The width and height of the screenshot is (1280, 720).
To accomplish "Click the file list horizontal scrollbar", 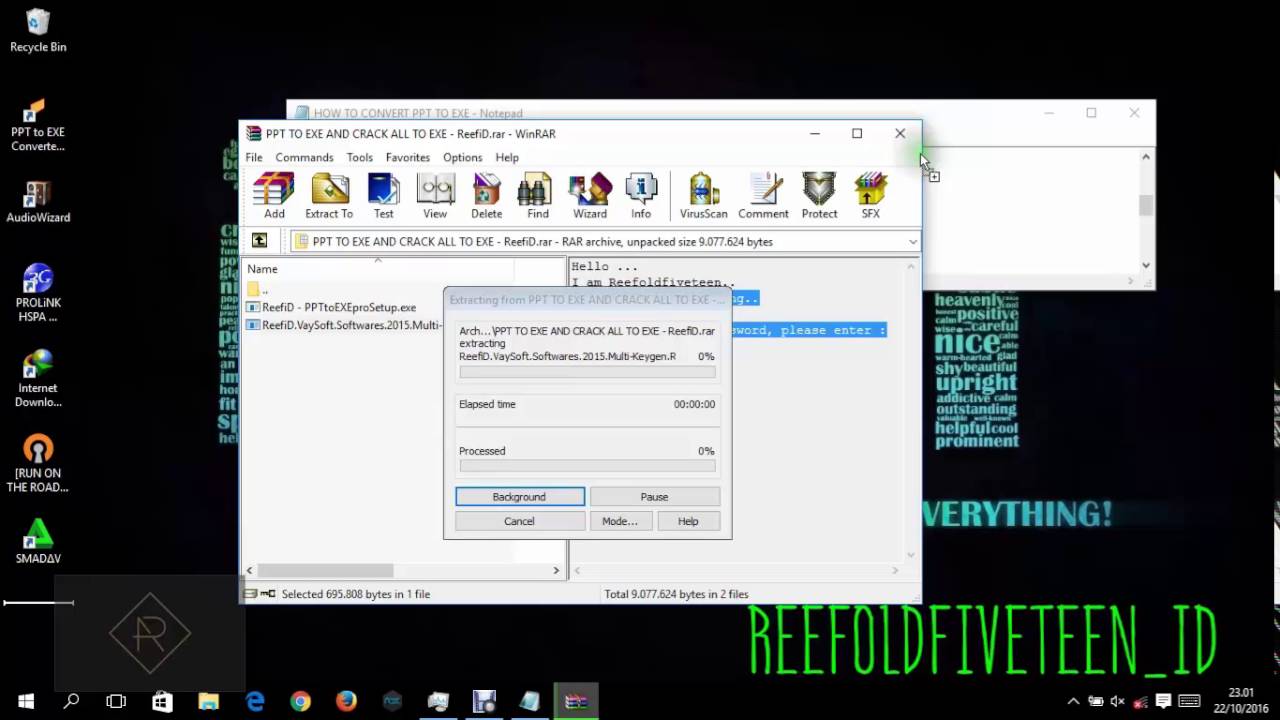I will [x=325, y=570].
